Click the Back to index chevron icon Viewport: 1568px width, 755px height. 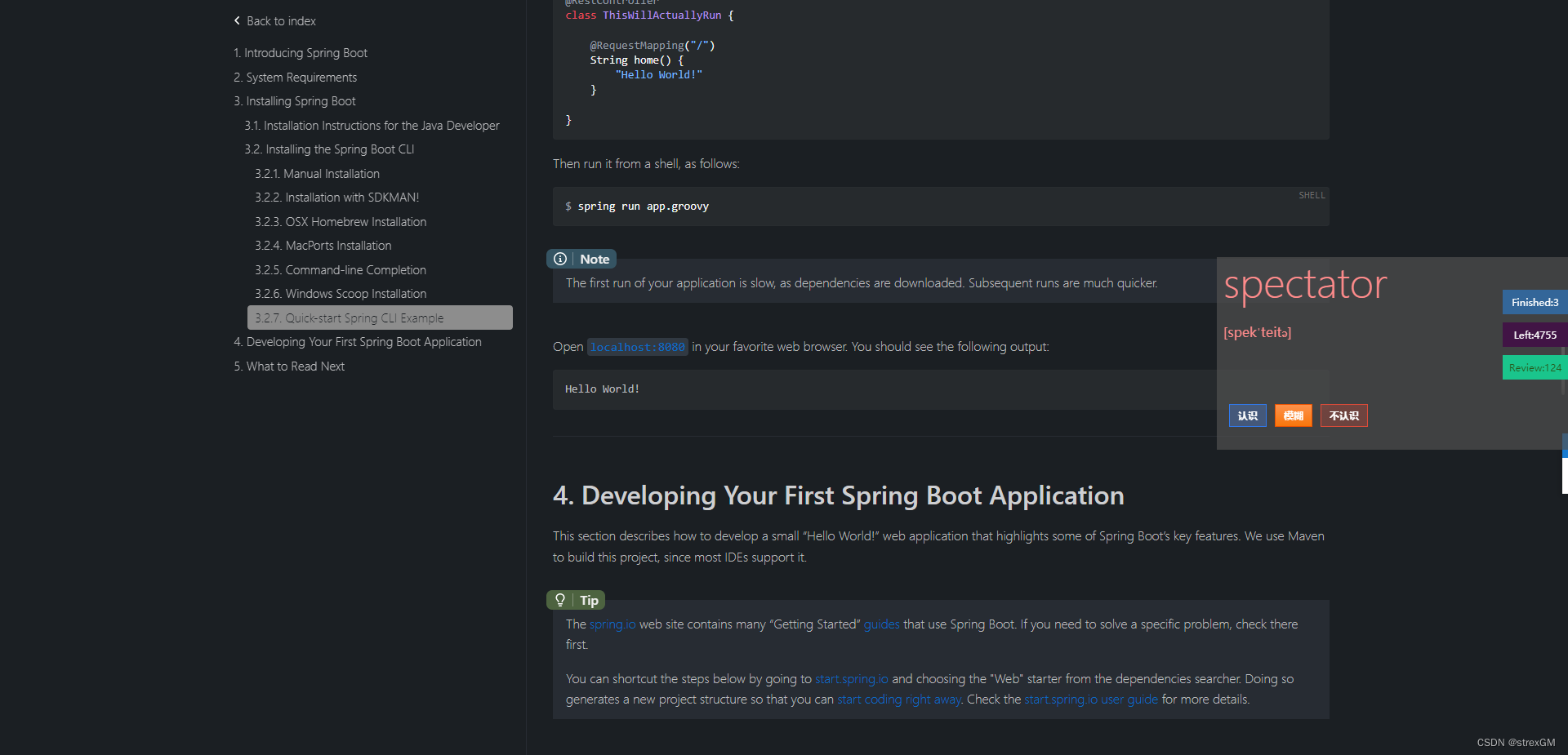(237, 20)
